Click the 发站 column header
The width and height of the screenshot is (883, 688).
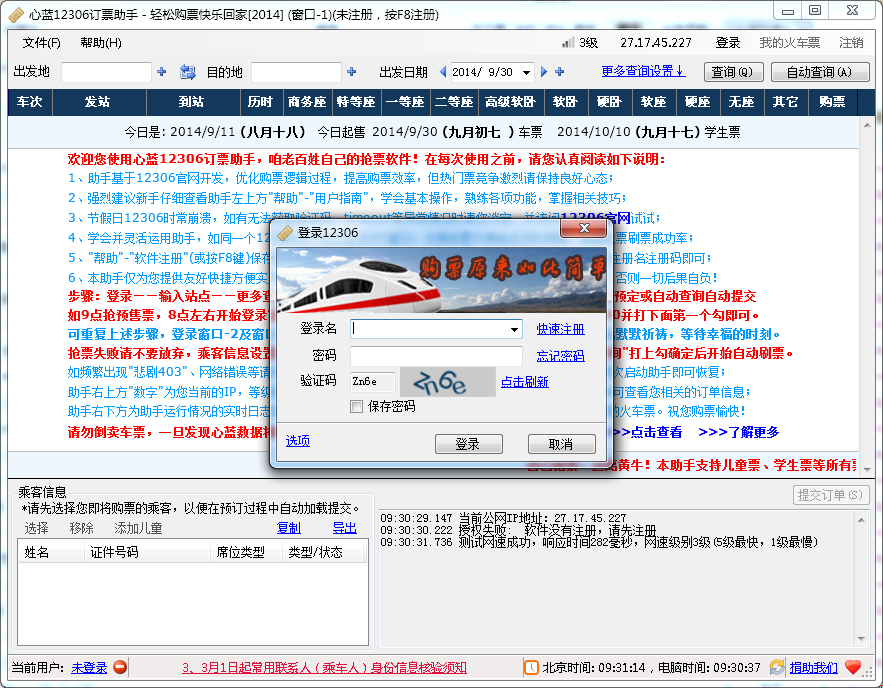pyautogui.click(x=99, y=102)
